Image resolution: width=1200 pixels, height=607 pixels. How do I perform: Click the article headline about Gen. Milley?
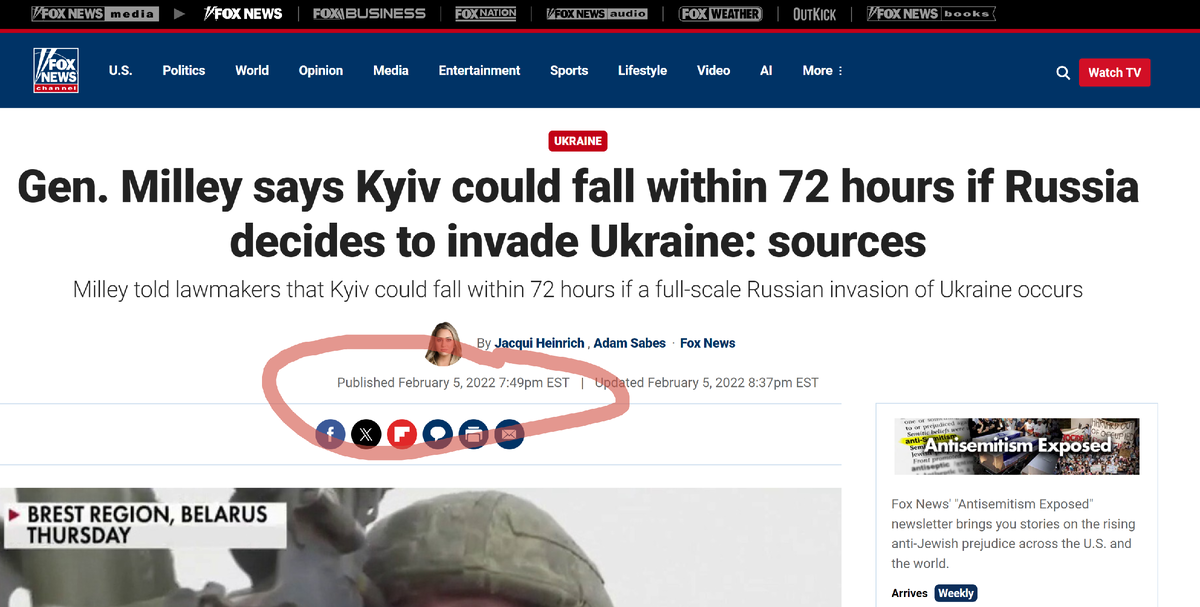578,214
